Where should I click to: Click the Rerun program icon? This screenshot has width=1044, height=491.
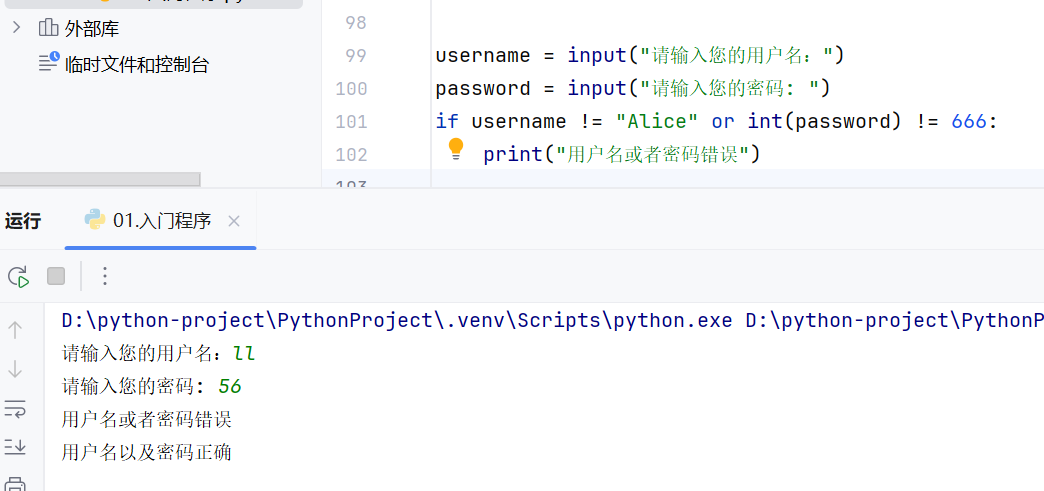[x=19, y=276]
